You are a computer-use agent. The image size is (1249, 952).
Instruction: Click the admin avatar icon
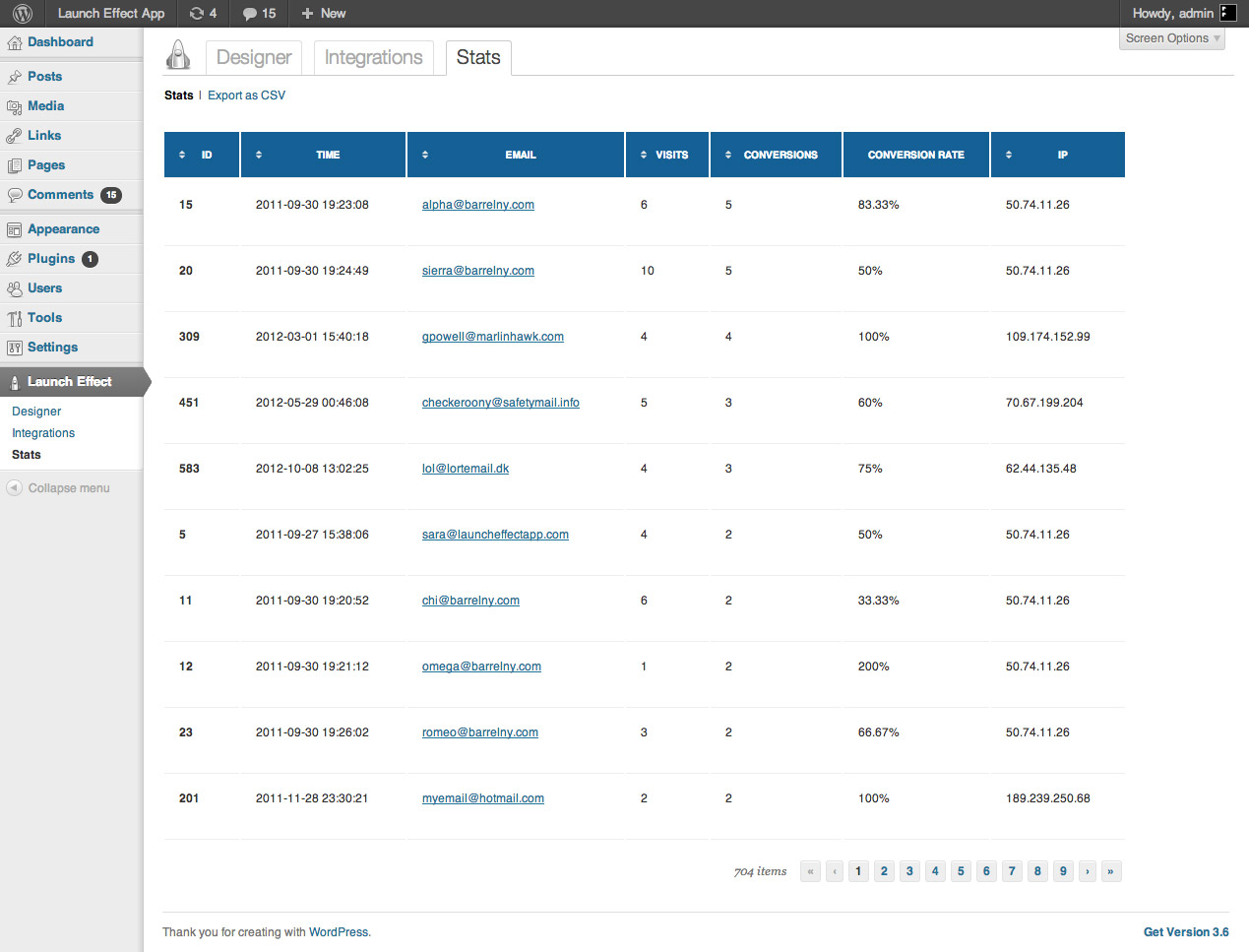click(x=1227, y=13)
